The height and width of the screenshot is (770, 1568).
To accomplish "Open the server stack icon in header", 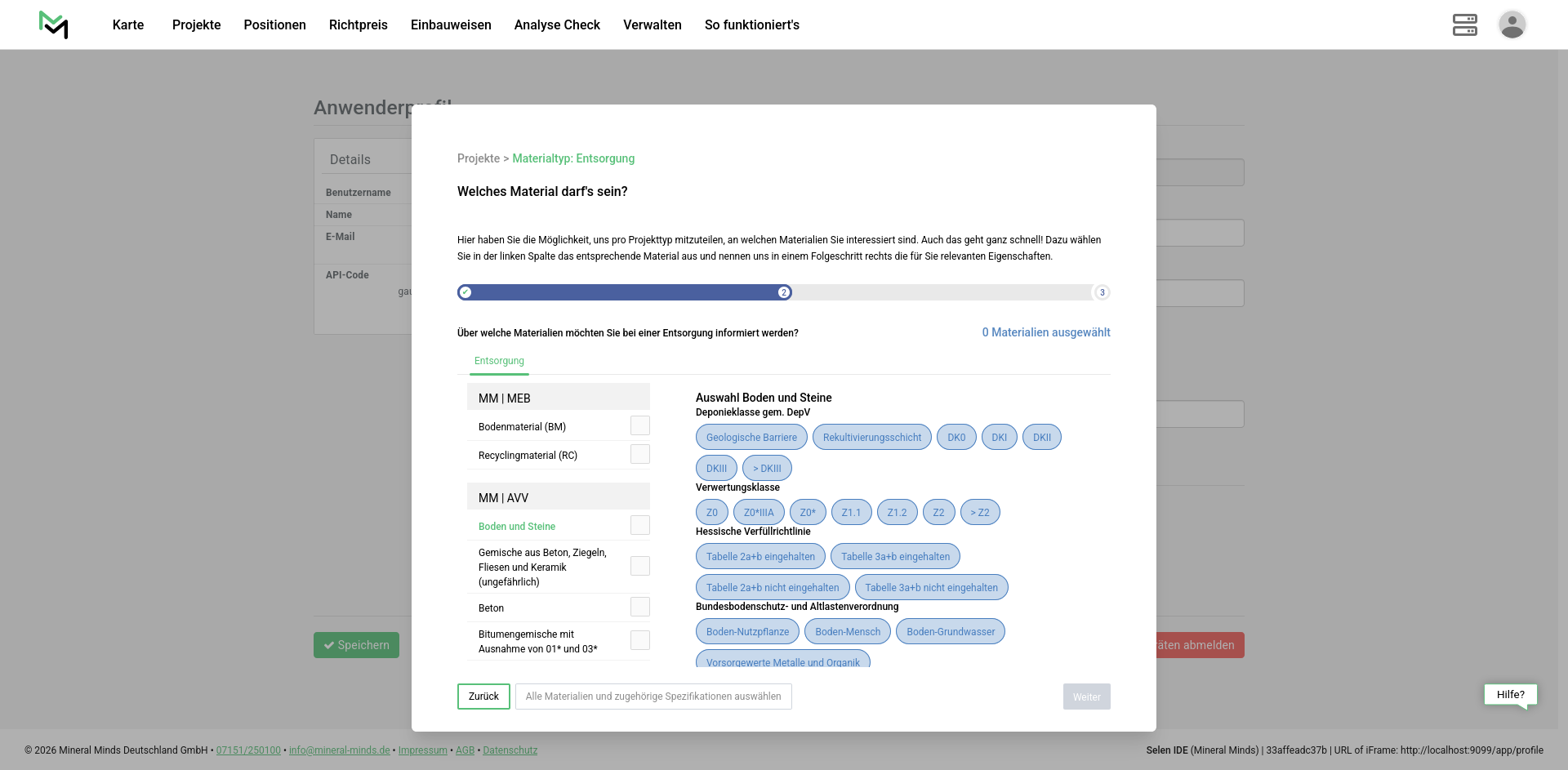I will pos(1464,24).
